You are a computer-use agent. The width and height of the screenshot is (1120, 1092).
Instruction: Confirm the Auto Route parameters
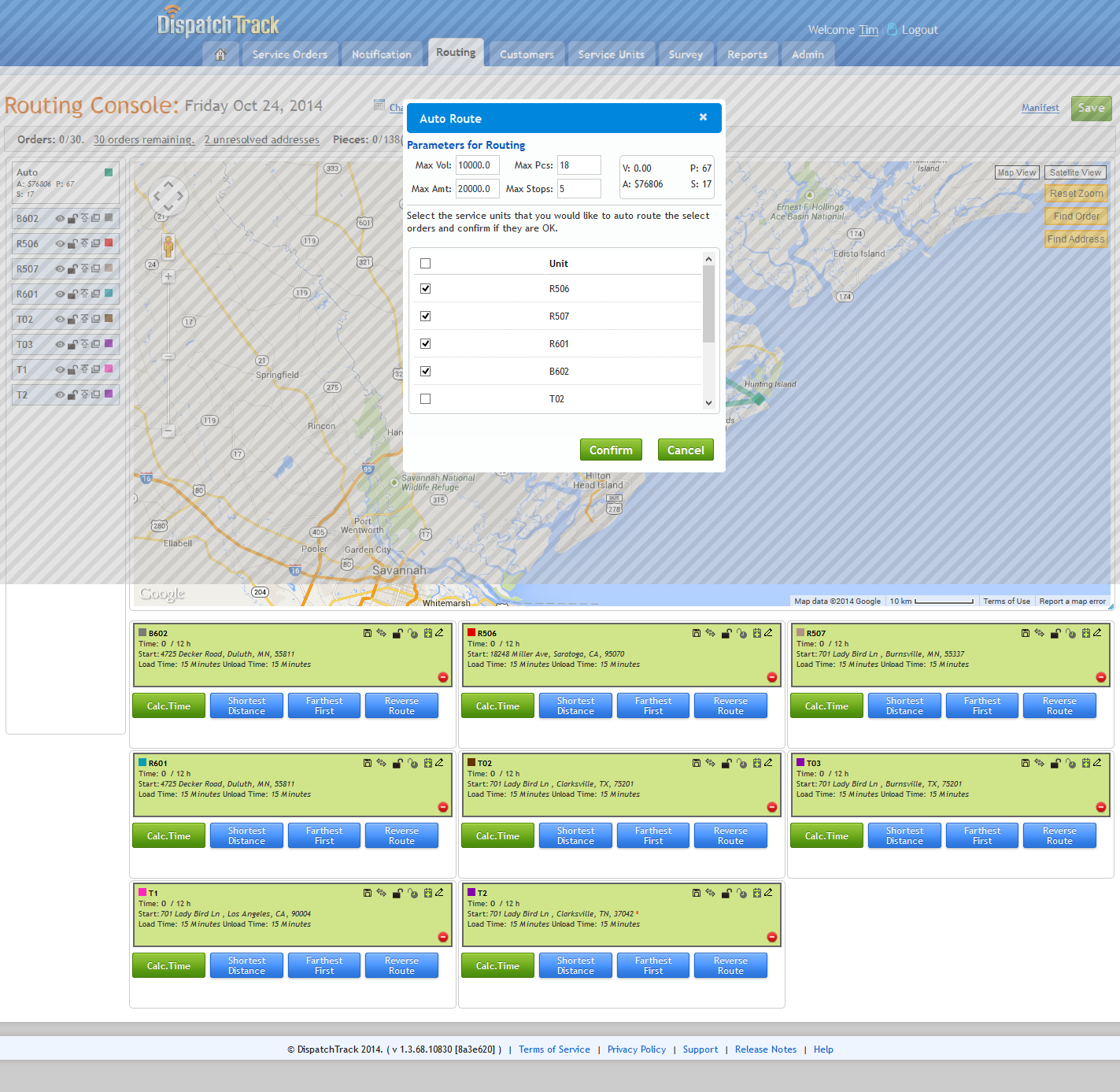[x=610, y=450]
